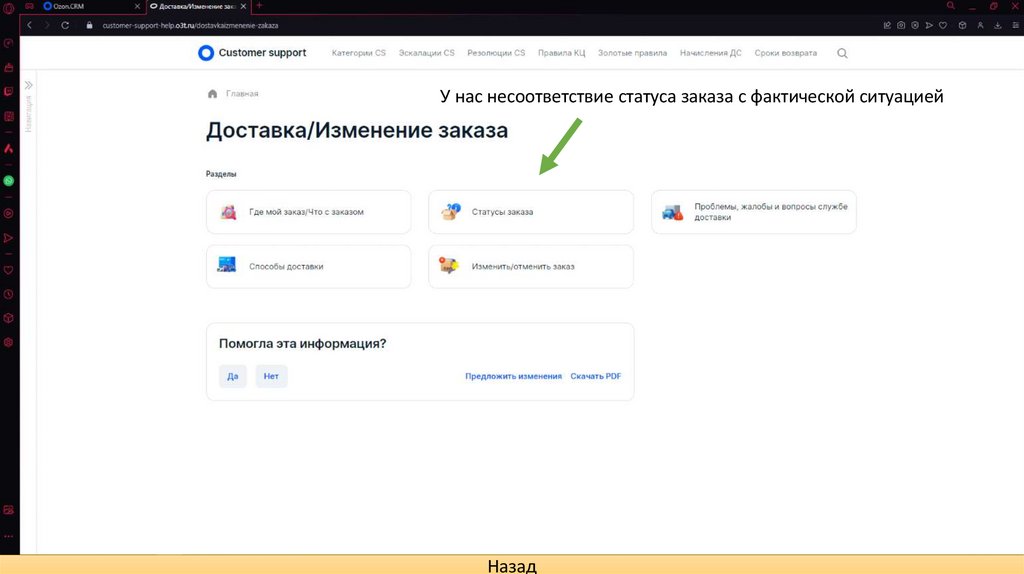Open Где мой заказ/Что с заказом section
Screen dimensions: 1024x574
coord(308,212)
